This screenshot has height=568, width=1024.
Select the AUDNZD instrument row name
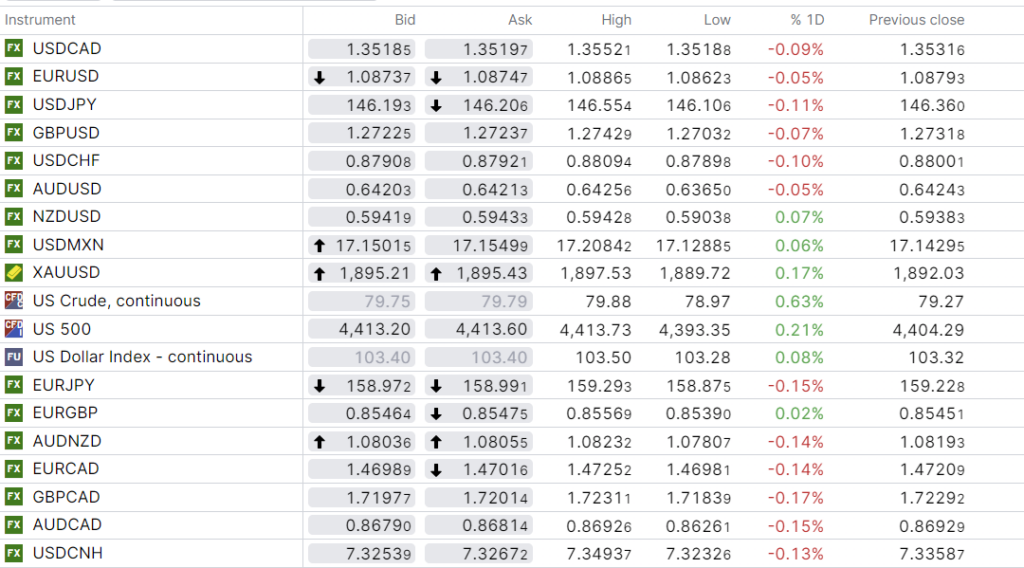click(x=67, y=441)
